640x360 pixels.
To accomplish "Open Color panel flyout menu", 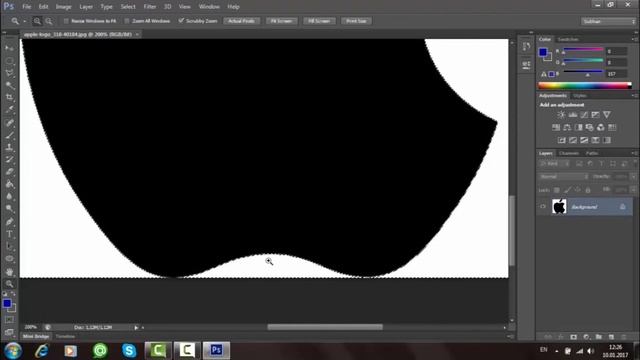I will [634, 39].
